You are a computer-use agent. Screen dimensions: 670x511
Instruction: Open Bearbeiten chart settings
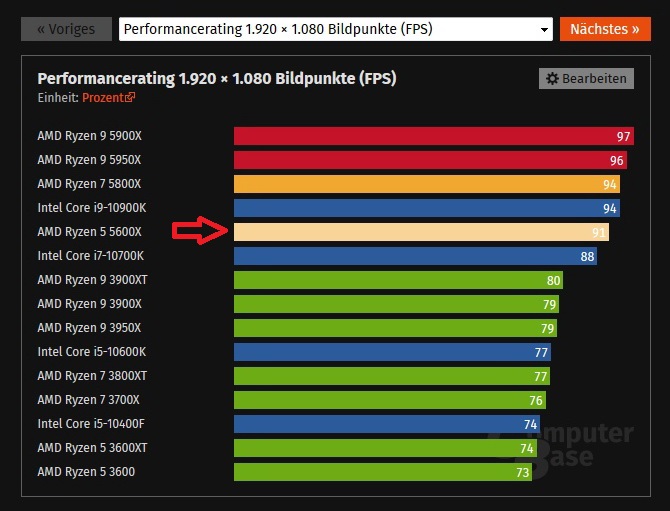coord(586,79)
